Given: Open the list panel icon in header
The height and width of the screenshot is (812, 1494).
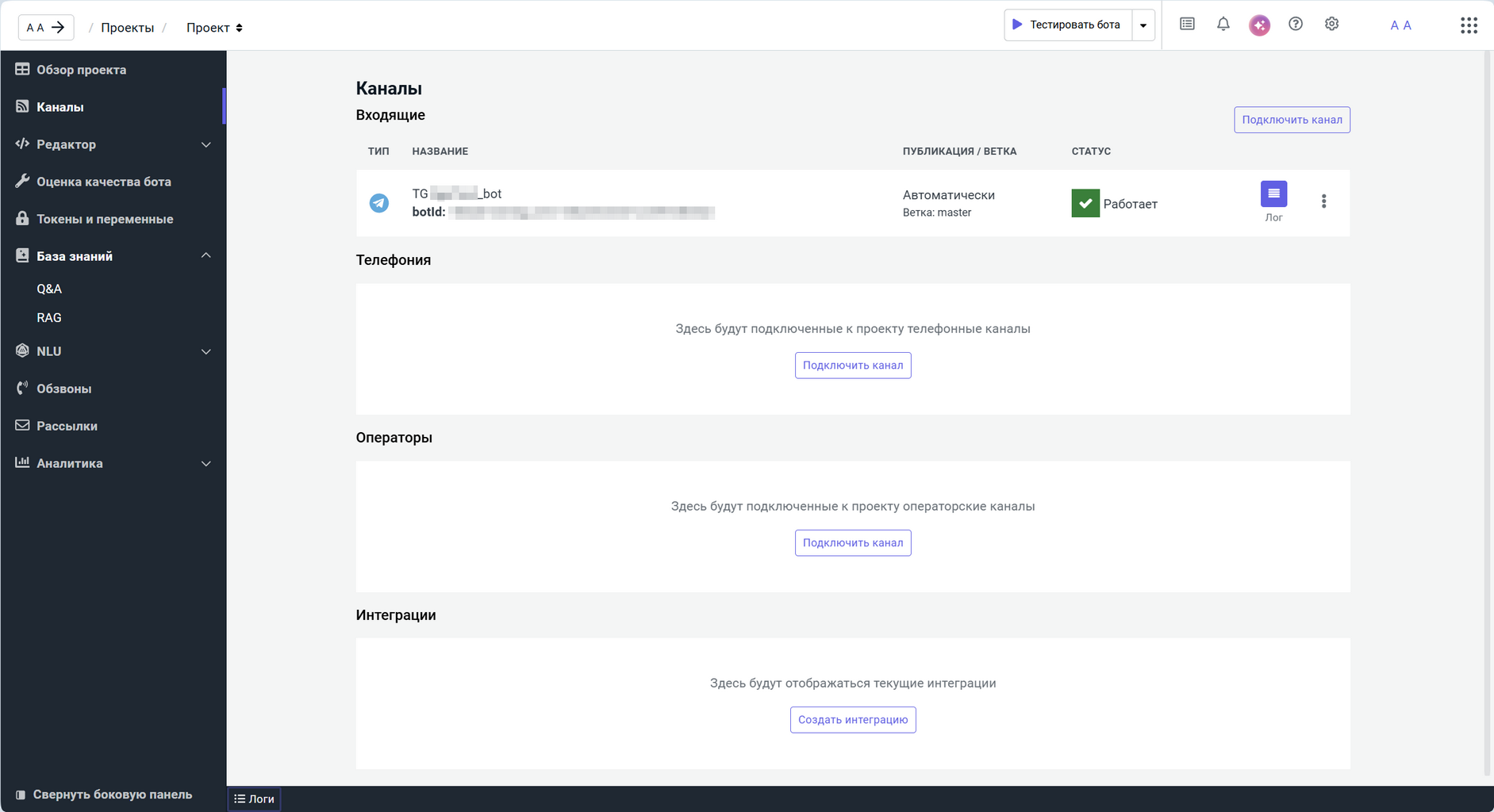Looking at the screenshot, I should [1187, 25].
